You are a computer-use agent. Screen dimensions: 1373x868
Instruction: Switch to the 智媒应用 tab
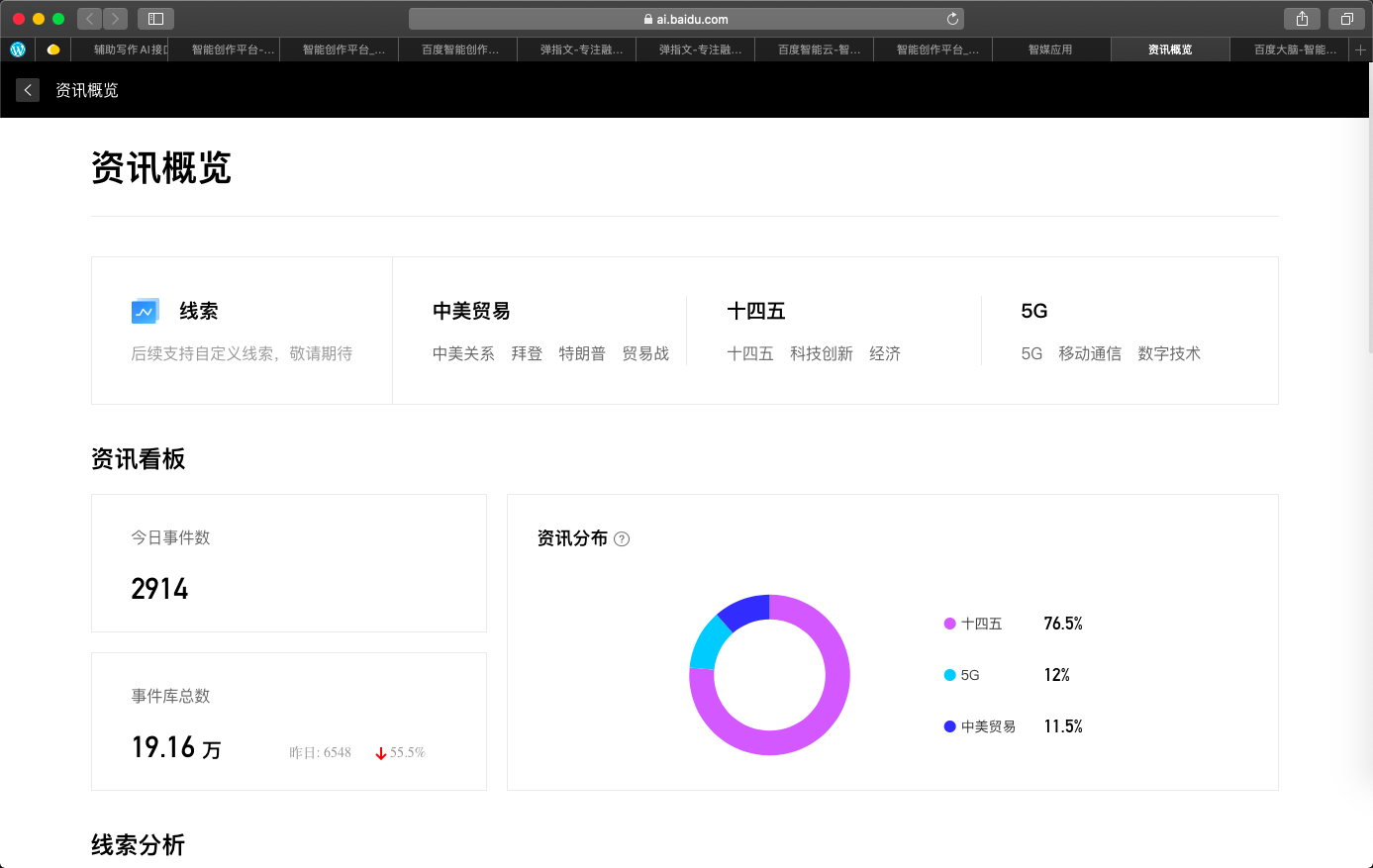[x=1050, y=49]
